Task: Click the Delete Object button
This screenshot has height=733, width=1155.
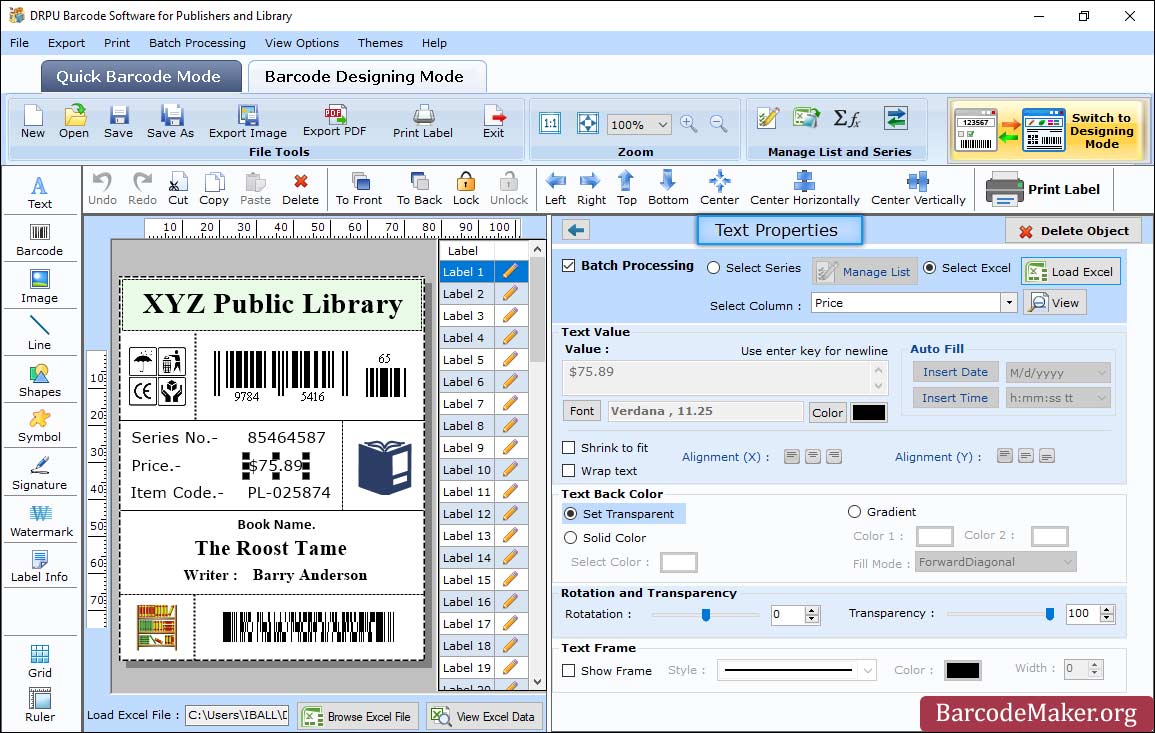Action: coord(1073,231)
